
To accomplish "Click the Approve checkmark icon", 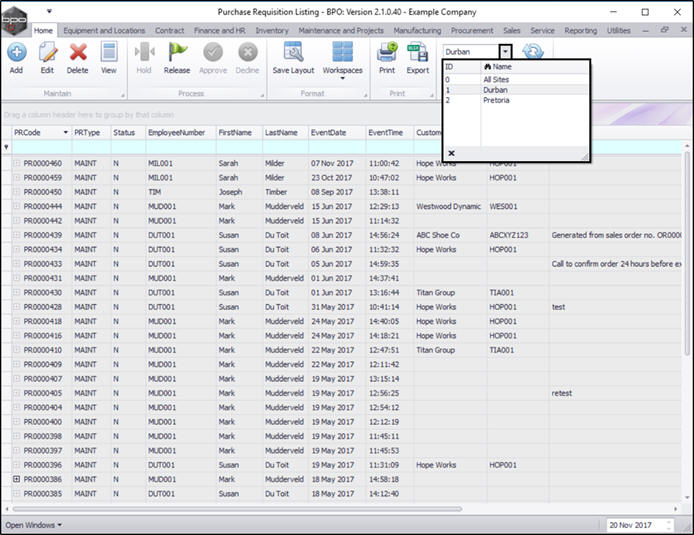I will pos(213,52).
